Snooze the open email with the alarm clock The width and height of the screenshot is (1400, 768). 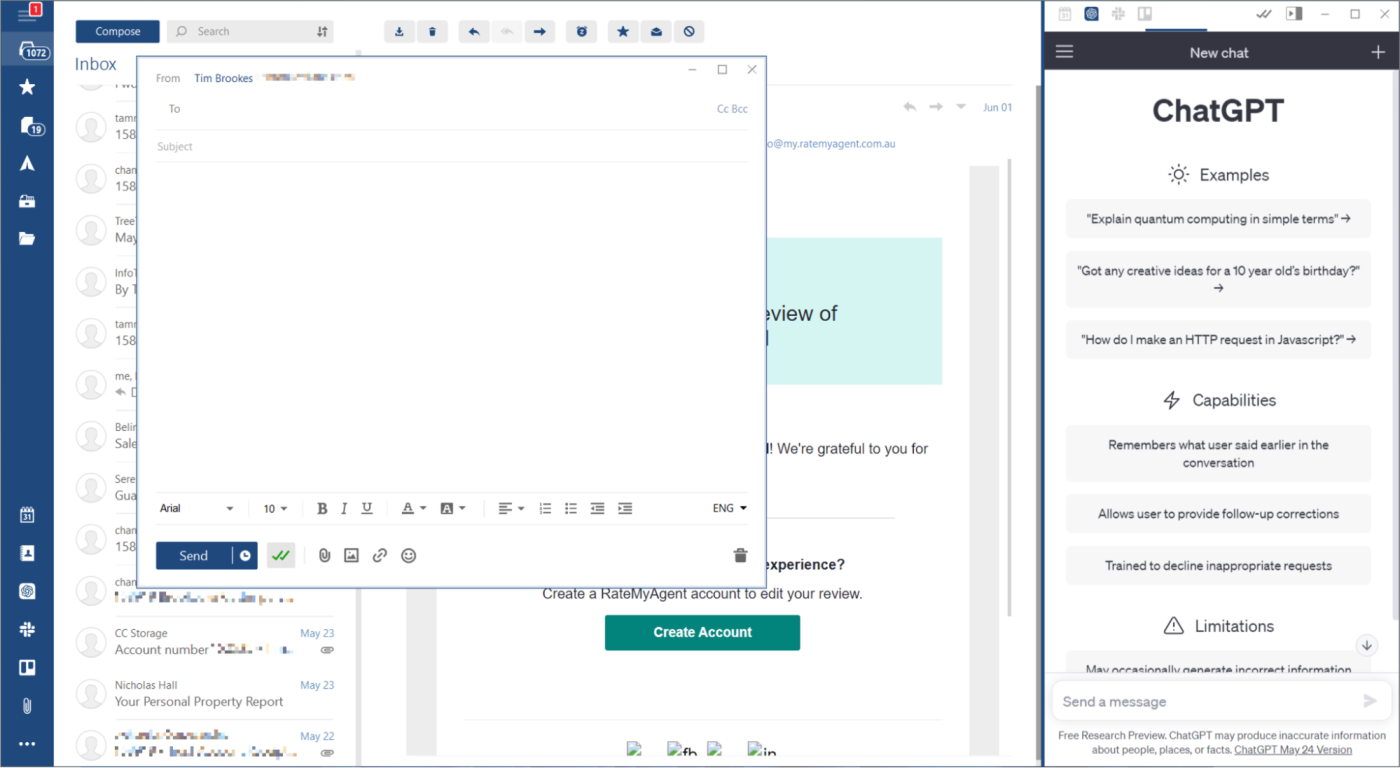582,32
